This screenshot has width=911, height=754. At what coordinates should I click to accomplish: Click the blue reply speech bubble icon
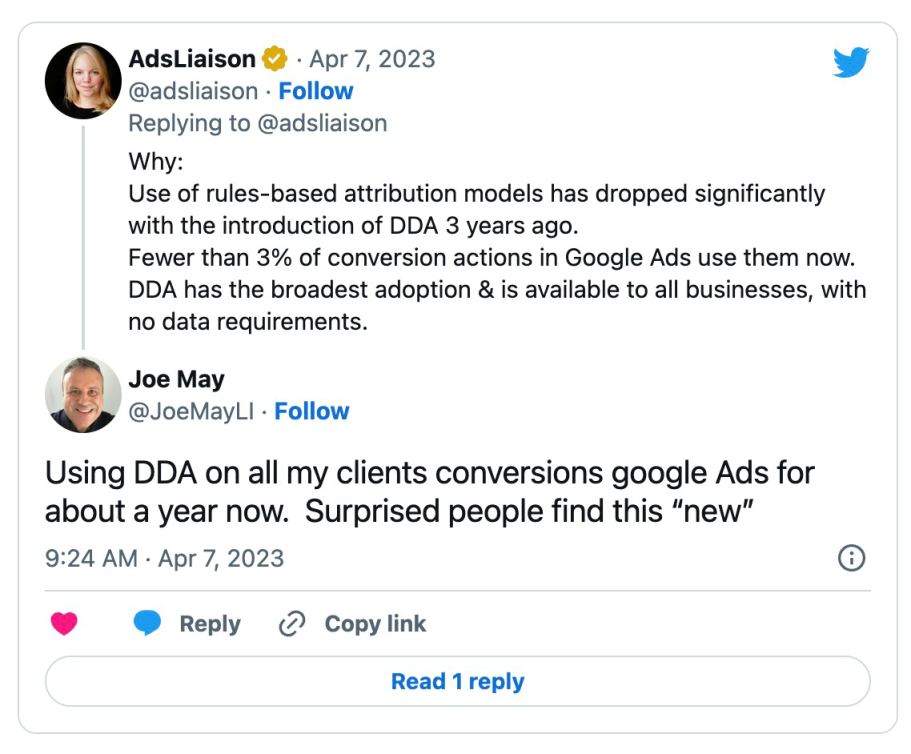point(148,624)
